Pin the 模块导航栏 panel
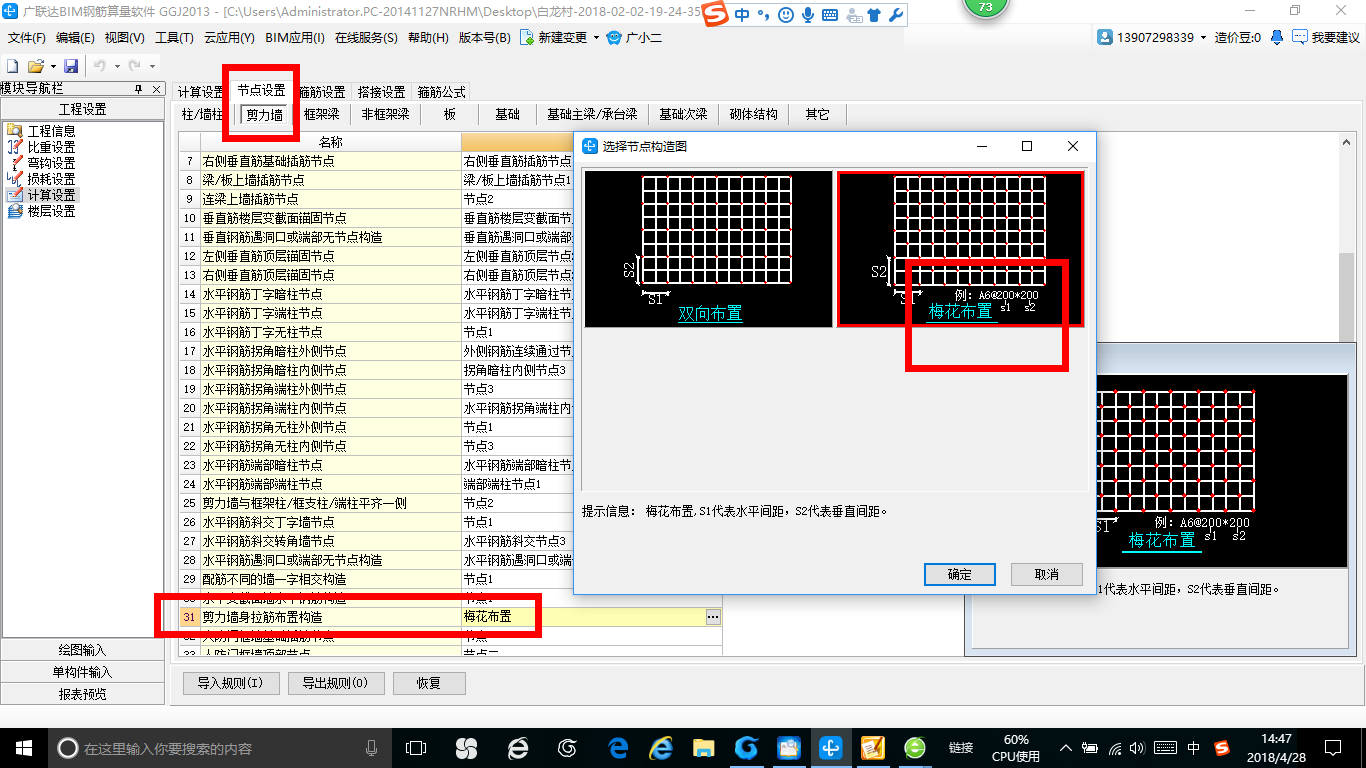Image resolution: width=1366 pixels, height=768 pixels. pos(139,89)
